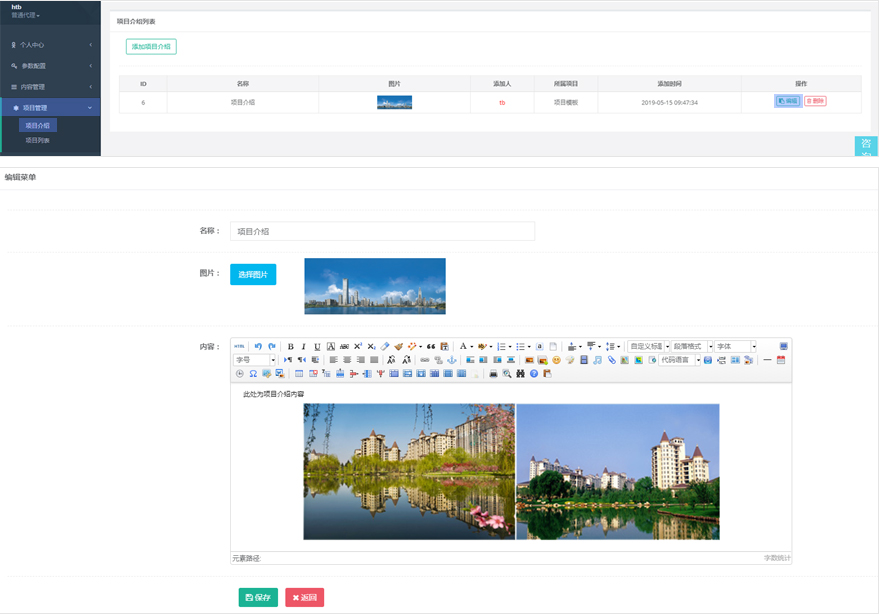The height and width of the screenshot is (614, 879).
Task: Switch editor to HTML source mode
Action: 240,346
